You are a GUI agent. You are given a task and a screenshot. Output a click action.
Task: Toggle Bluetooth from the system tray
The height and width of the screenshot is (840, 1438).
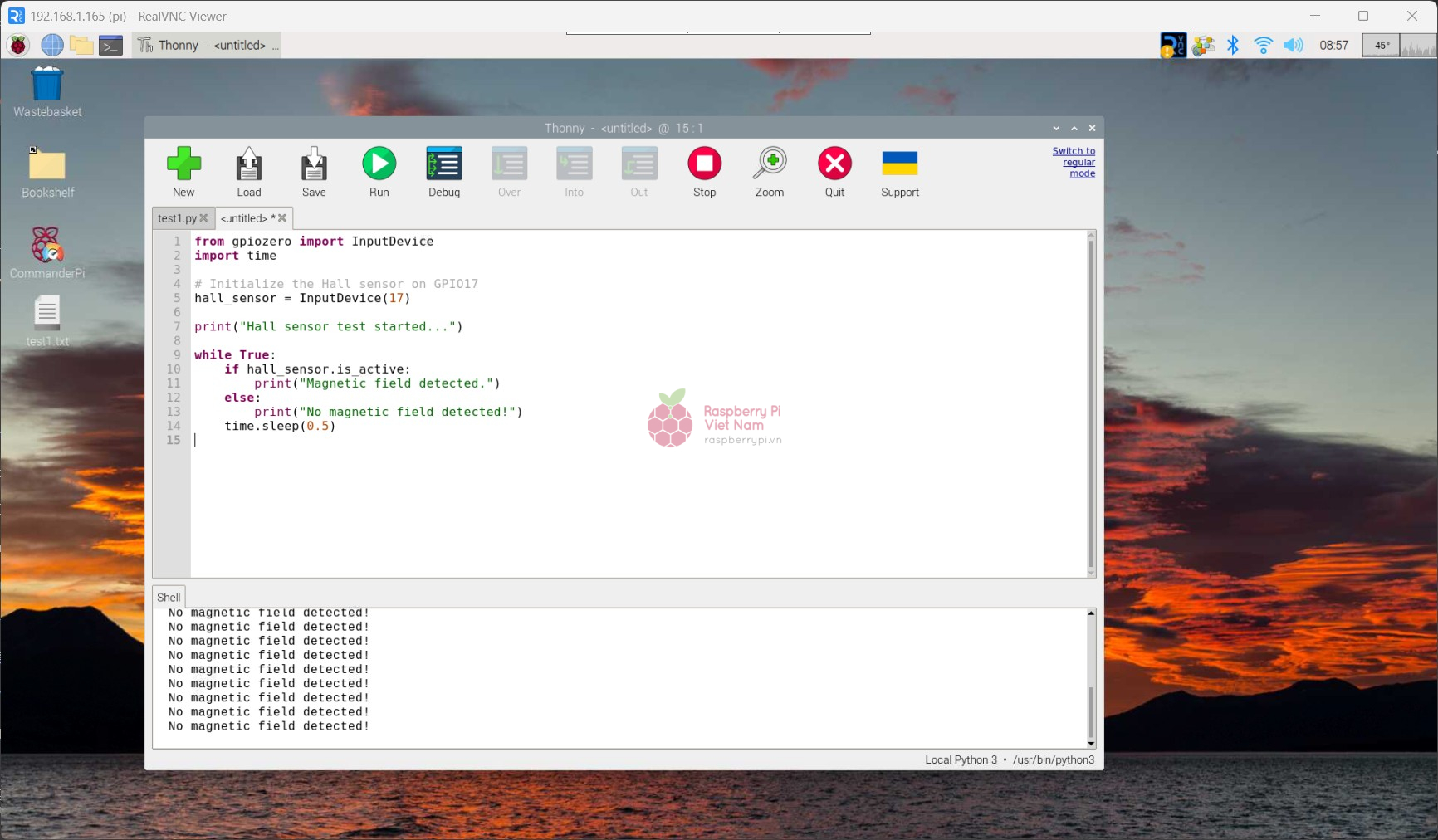tap(1233, 45)
